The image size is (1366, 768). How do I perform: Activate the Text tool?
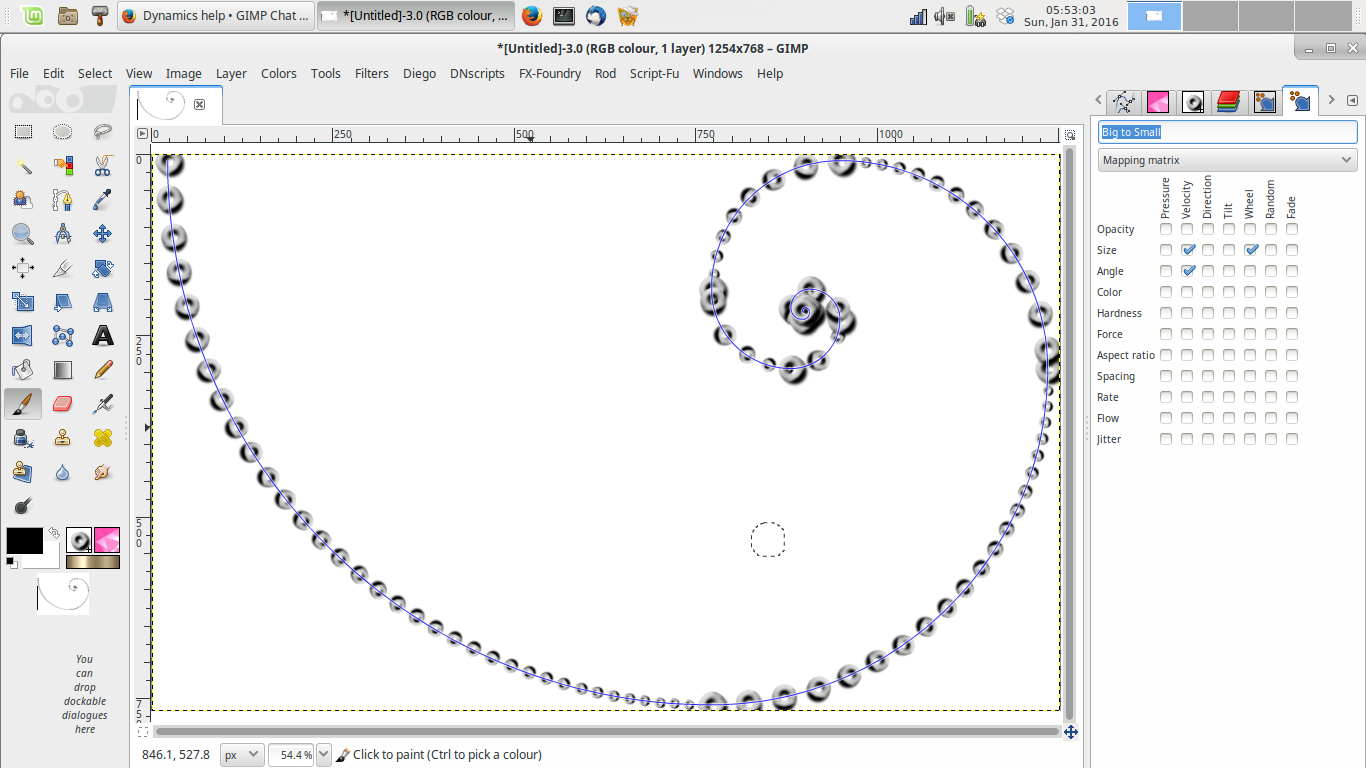click(102, 336)
